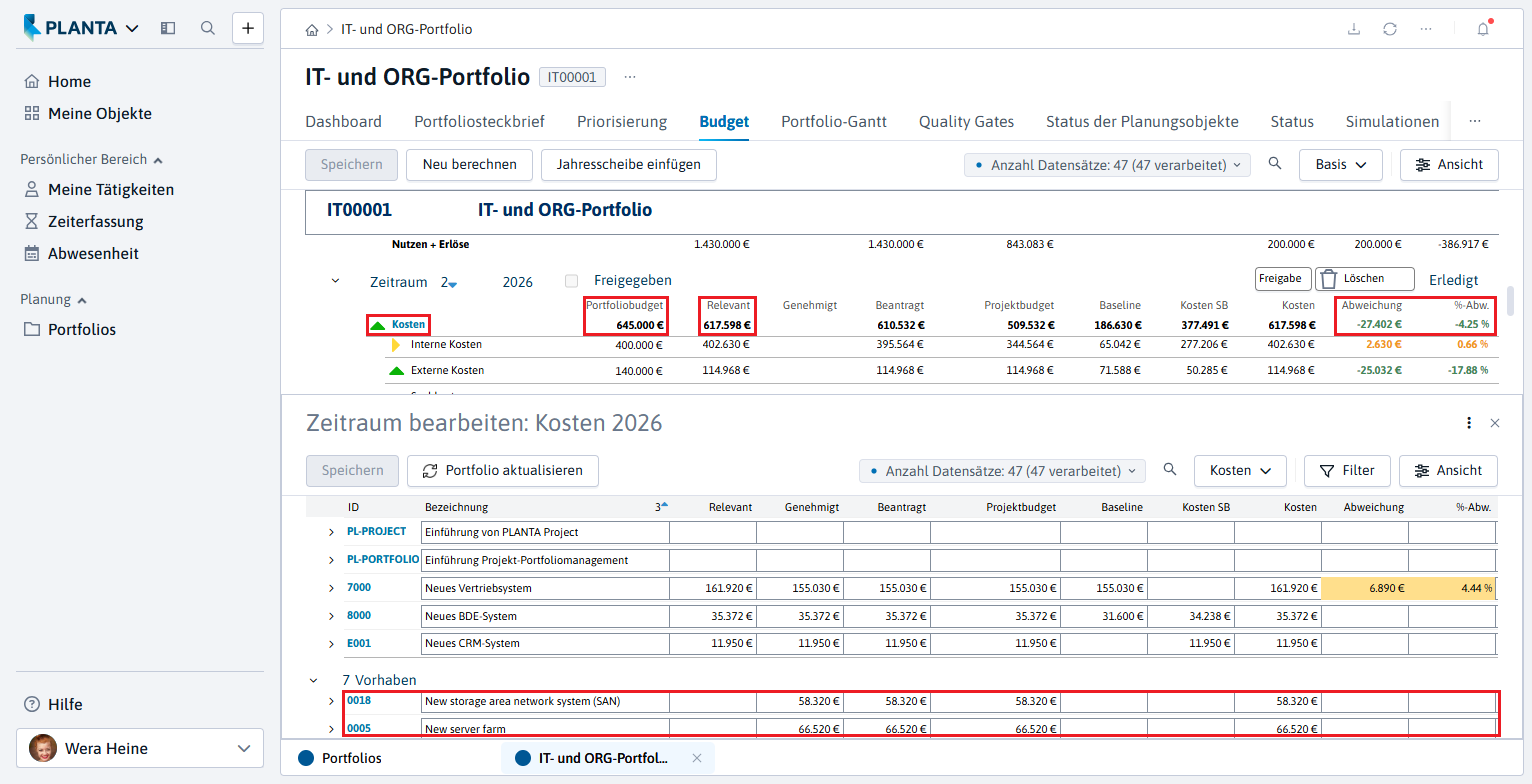Viewport: 1532px width, 784px height.
Task: Select the Quality Gates tab
Action: [966, 122]
